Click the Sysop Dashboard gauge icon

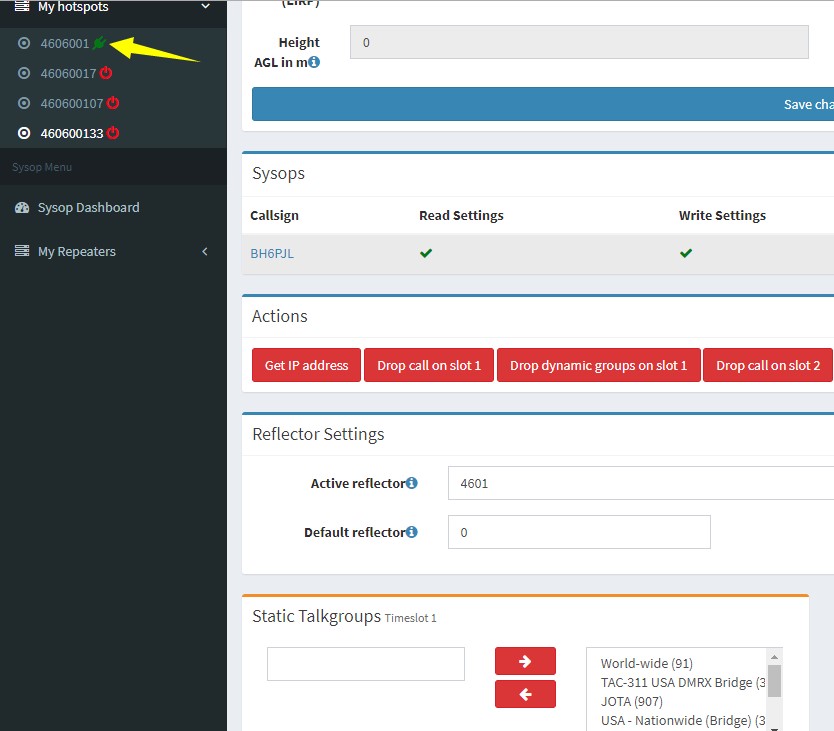(22, 208)
